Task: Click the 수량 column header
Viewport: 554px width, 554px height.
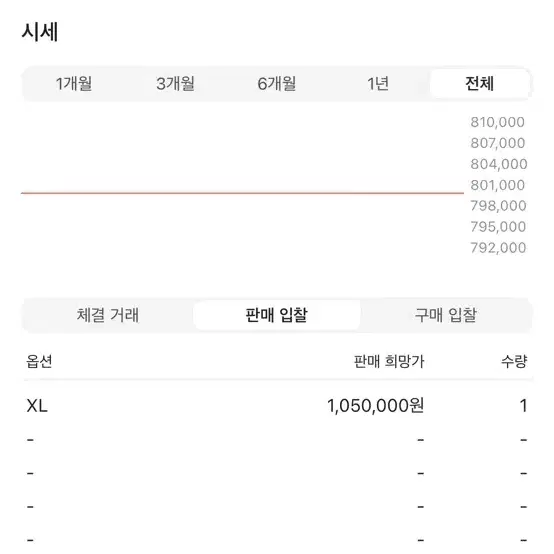Action: tap(514, 361)
